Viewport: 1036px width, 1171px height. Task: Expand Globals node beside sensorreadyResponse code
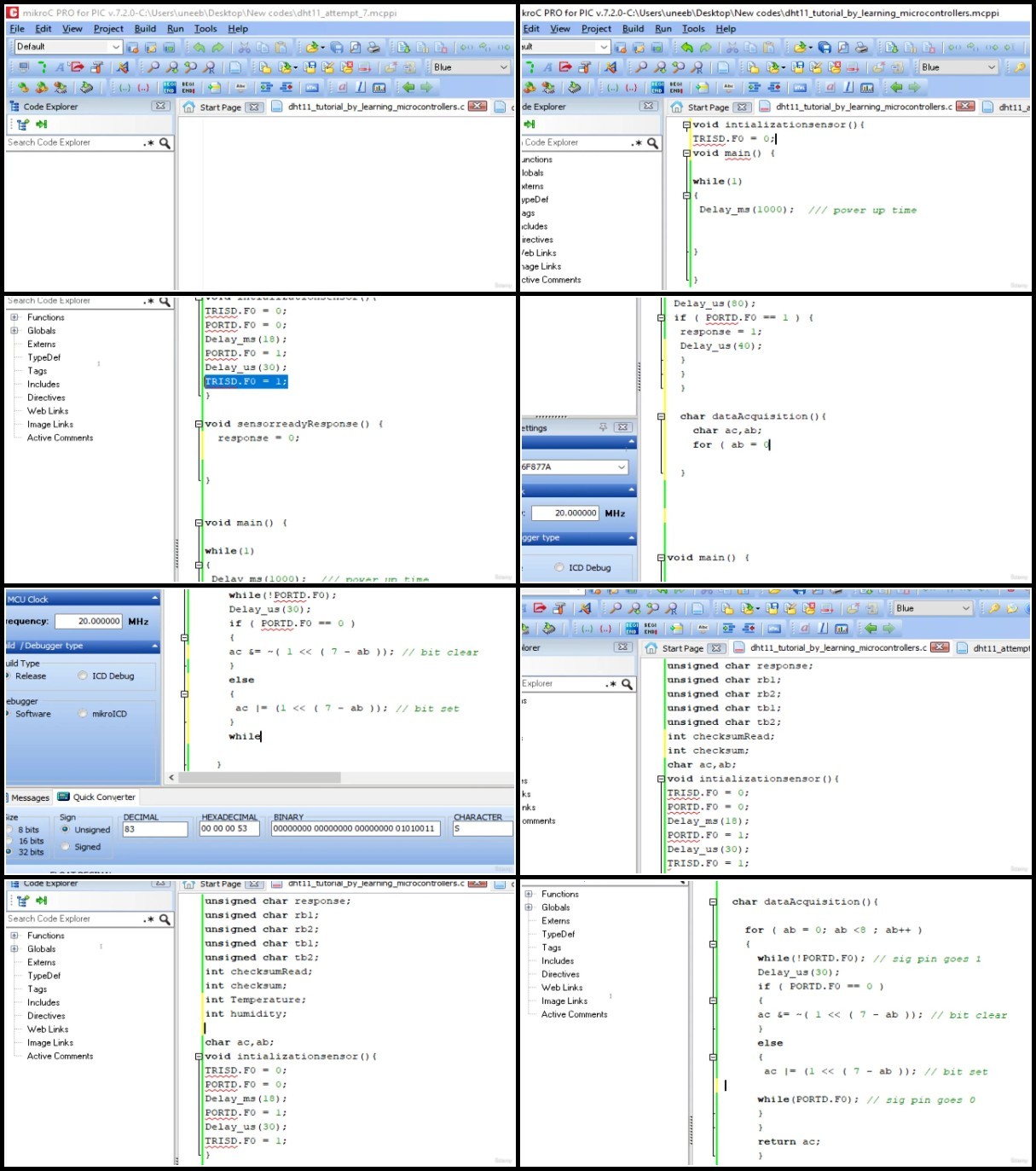click(14, 331)
